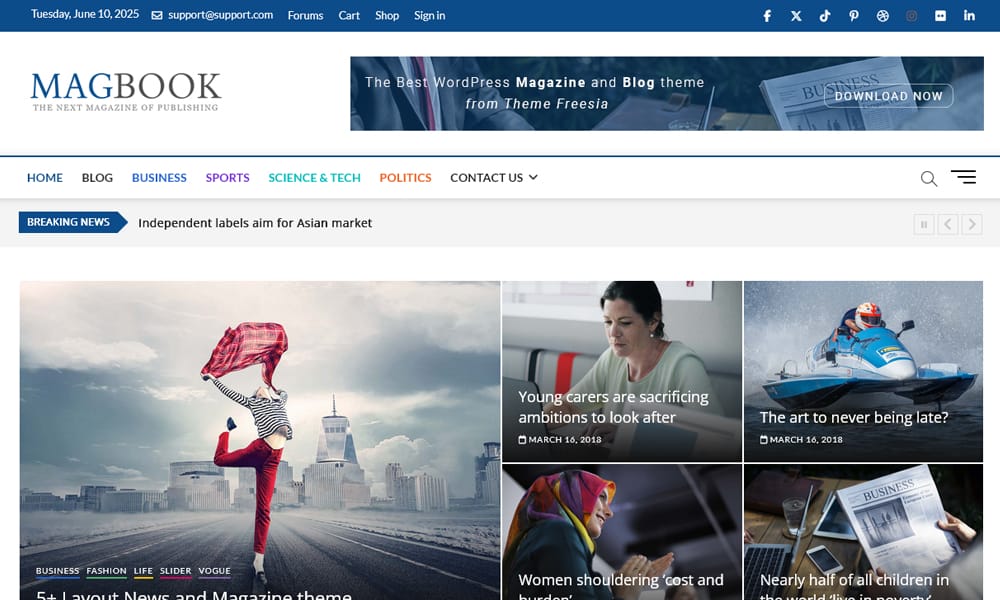Screen dimensions: 1000x600
Task: Click the support@support.com email link
Action: point(220,16)
